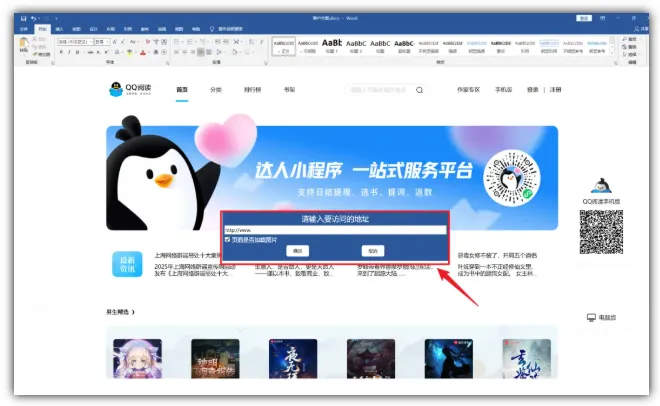
Task: Center text in paragraph group
Action: 184,52
